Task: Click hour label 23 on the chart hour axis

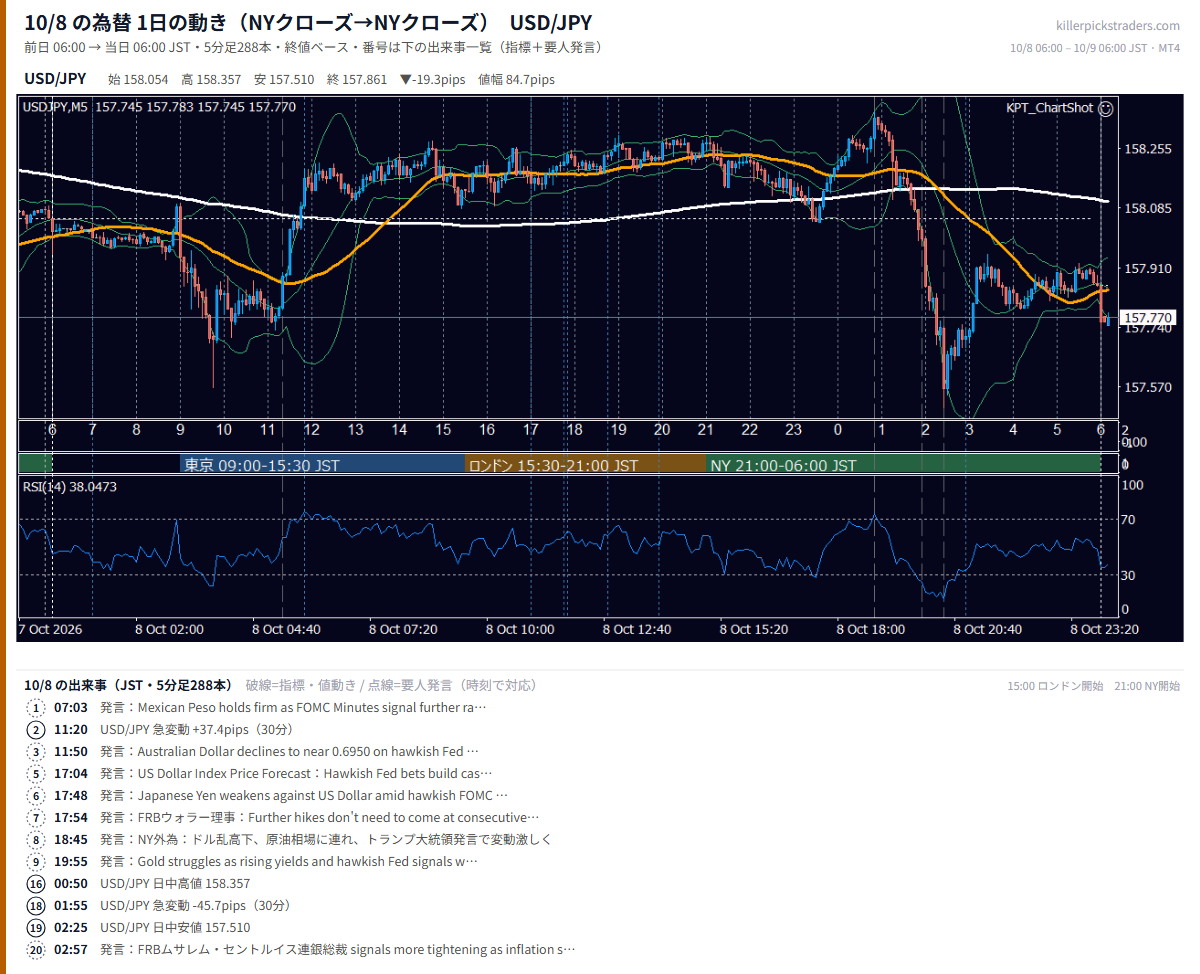Action: (x=793, y=429)
